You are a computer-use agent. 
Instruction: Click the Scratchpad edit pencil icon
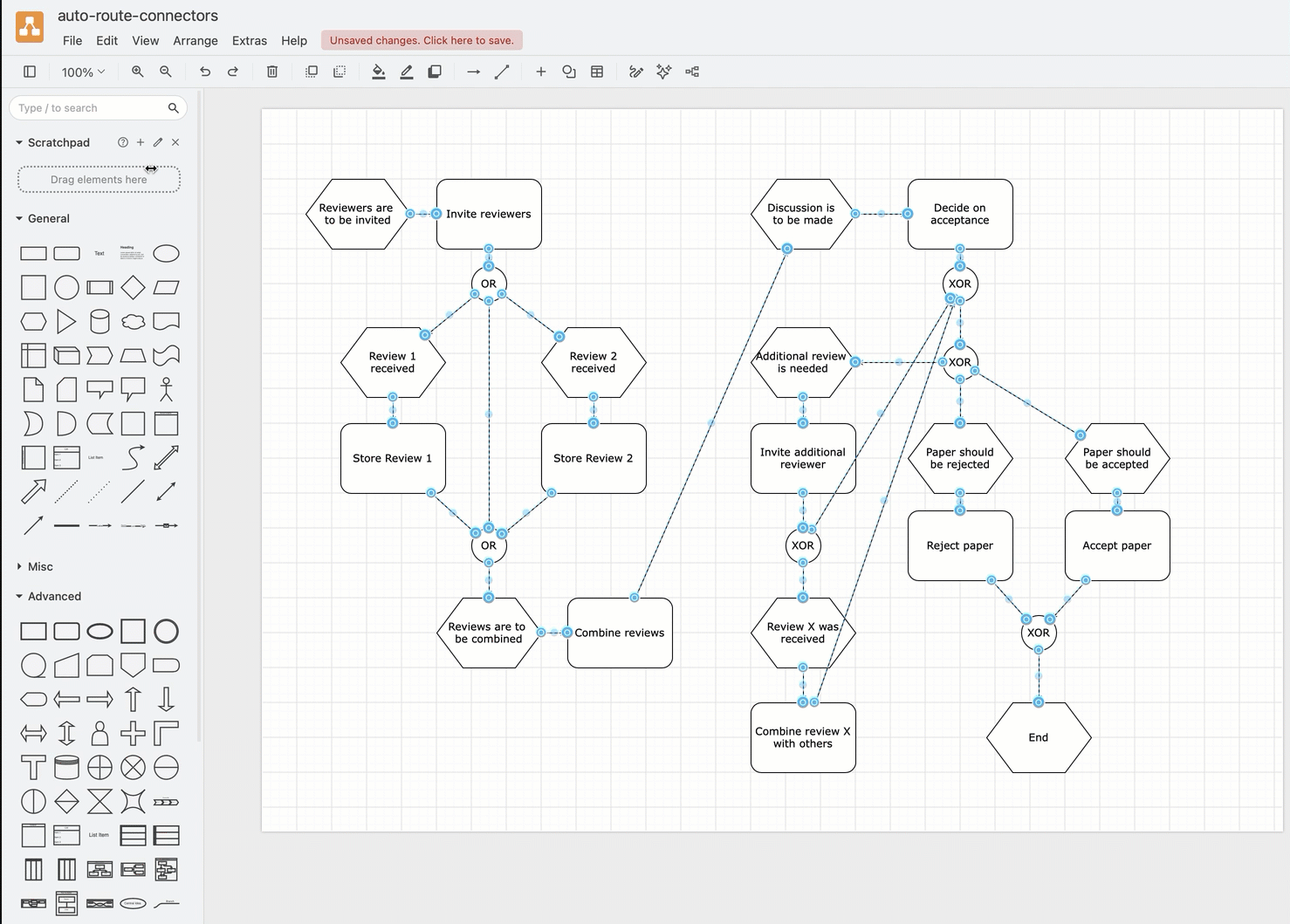click(158, 142)
